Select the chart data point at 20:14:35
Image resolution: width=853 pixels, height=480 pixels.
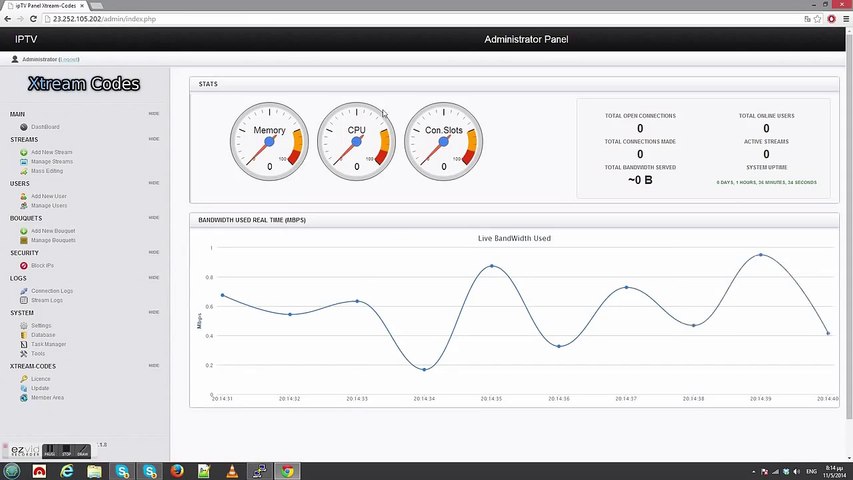pos(492,266)
